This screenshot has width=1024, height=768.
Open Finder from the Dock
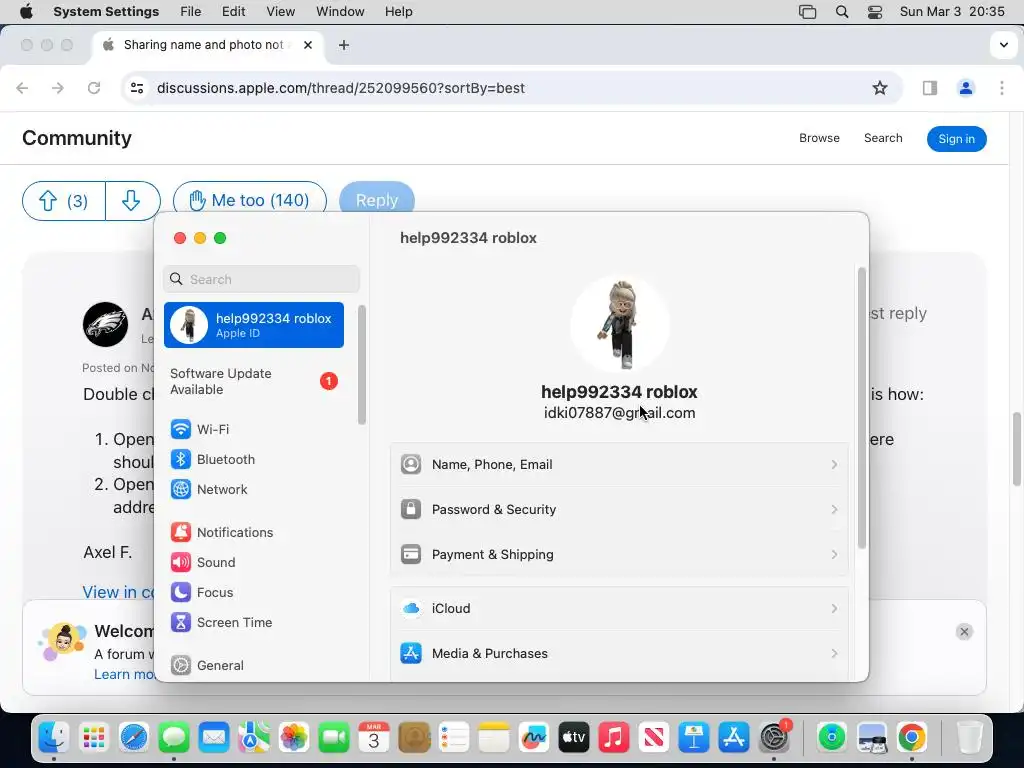54,738
